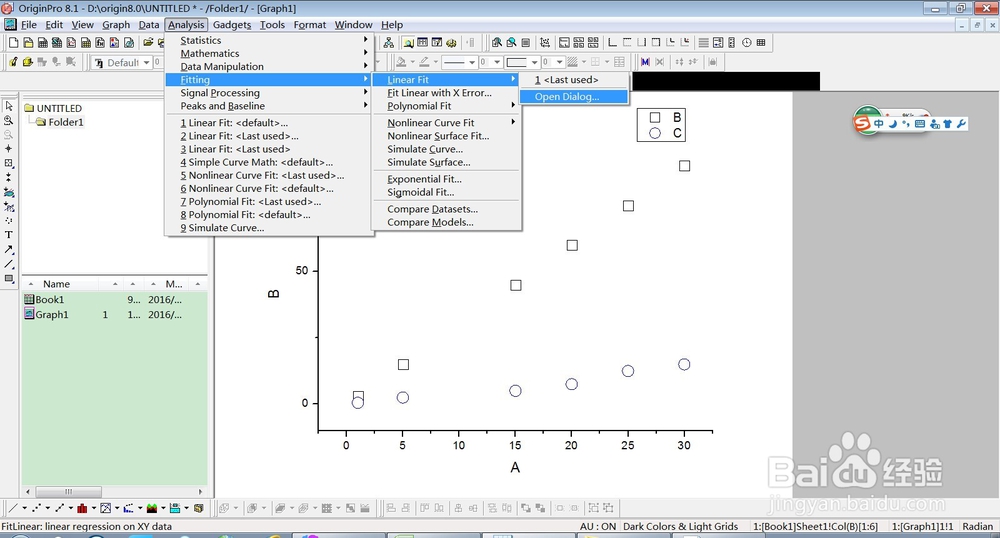Select Graph1 in project list

(52, 314)
